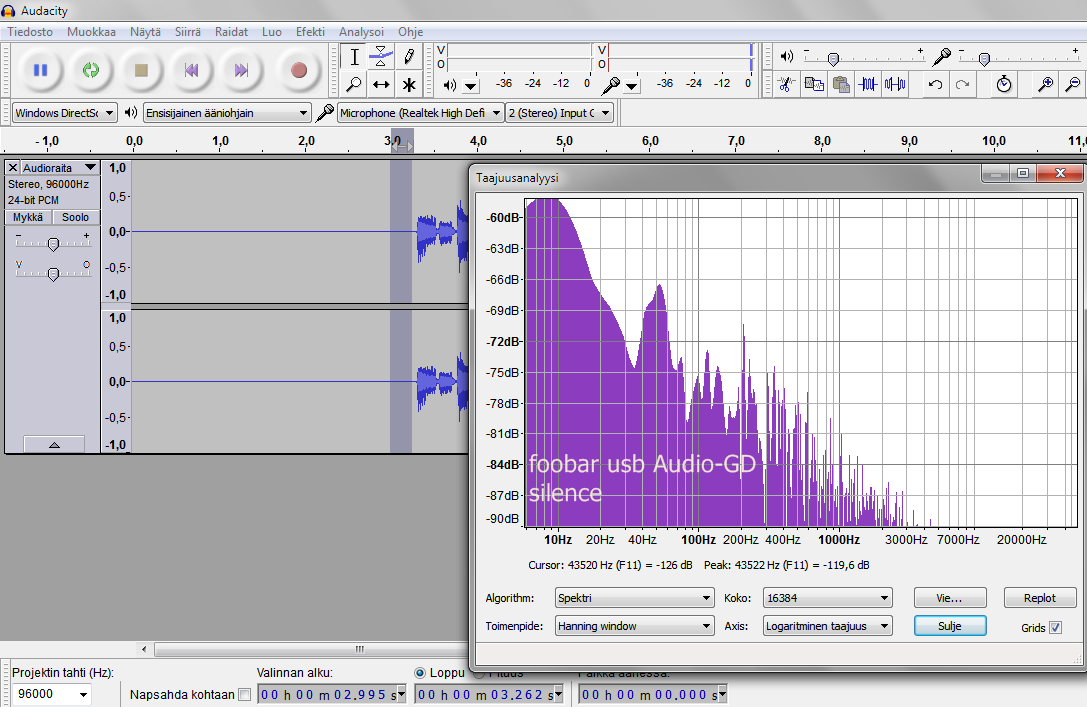Image resolution: width=1087 pixels, height=707 pixels.
Task: Open the Efekti menu
Action: 310,32
